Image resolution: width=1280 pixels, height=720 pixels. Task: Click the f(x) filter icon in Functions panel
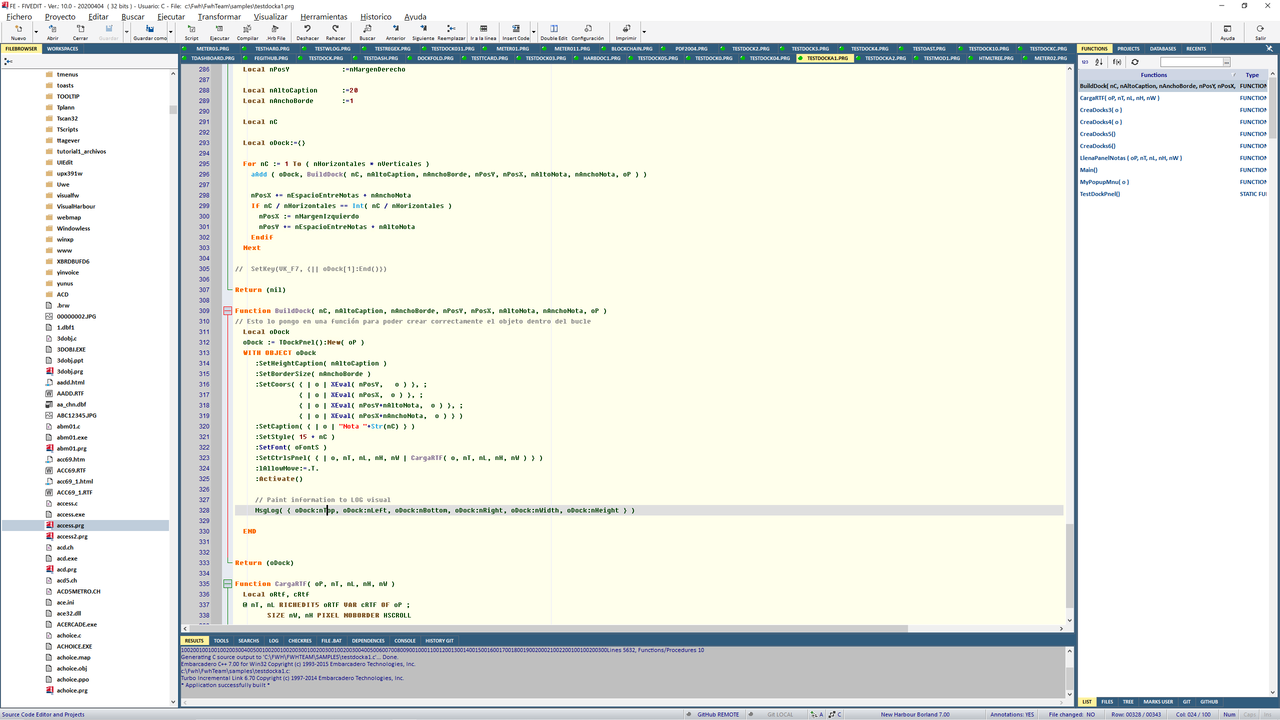tap(1117, 62)
